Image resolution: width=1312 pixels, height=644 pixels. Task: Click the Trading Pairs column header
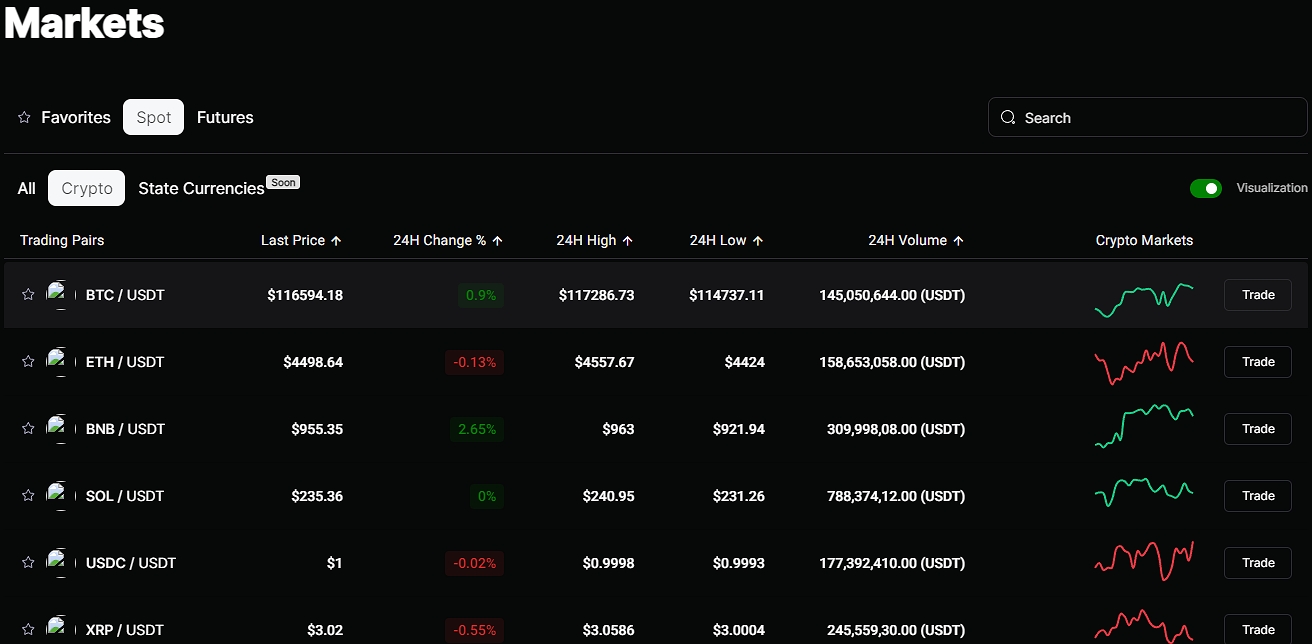coord(62,240)
